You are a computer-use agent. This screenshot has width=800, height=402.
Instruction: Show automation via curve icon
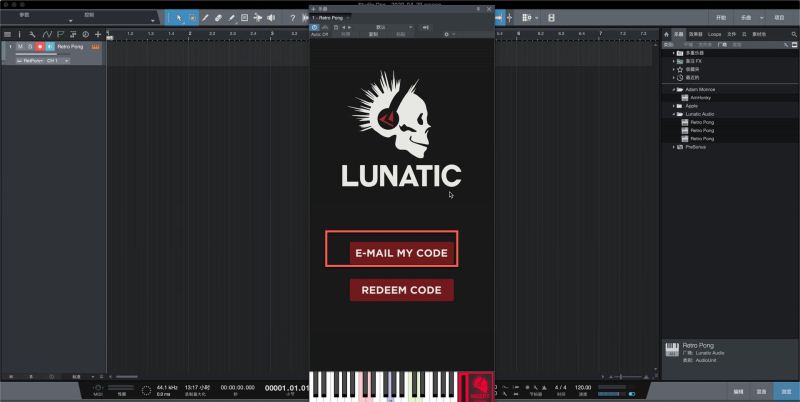click(x=47, y=35)
